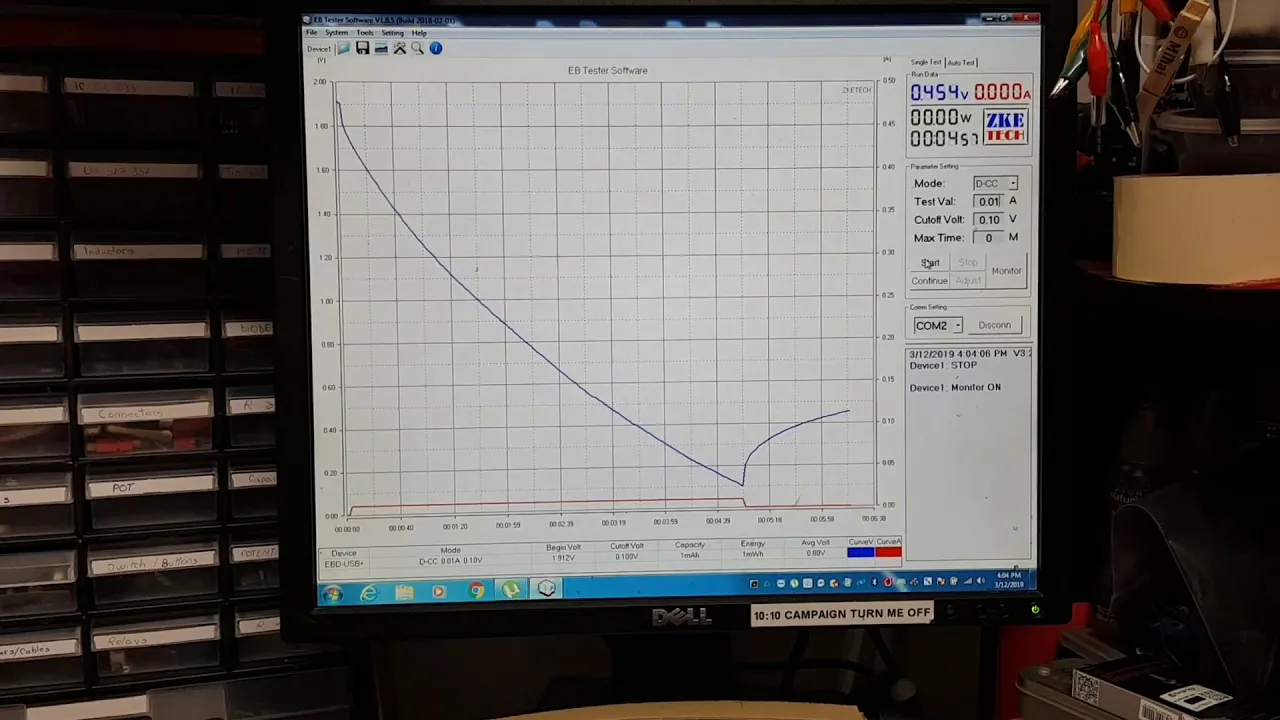
Task: Expand the COM2 port dropdown
Action: click(957, 326)
